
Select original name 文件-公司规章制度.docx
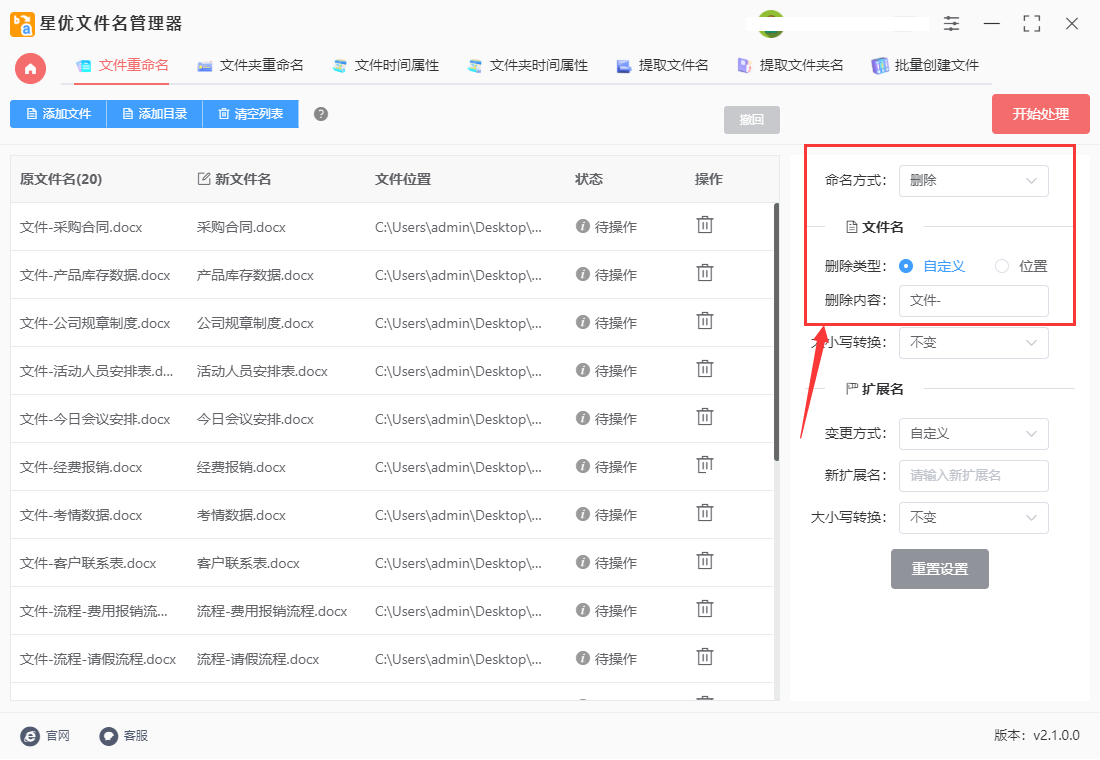click(95, 324)
